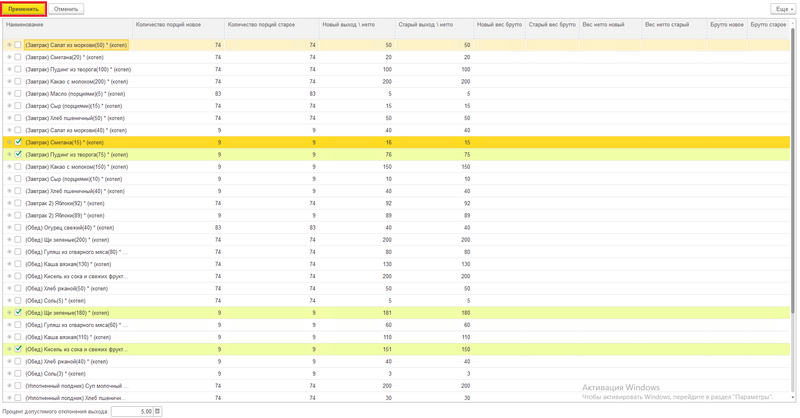
Task: Enable checkbox for (Обед) Огурец свежий(40)
Action: coord(18,227)
